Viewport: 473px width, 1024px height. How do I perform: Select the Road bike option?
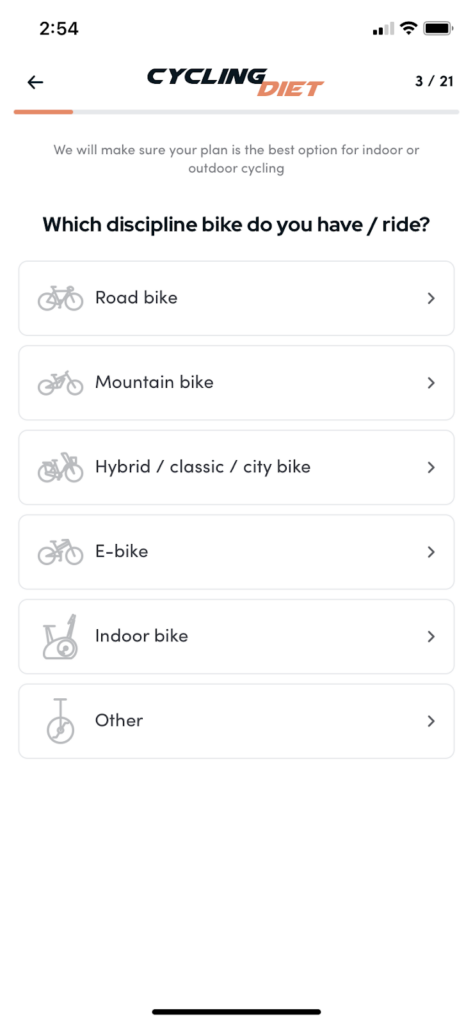coord(236,298)
